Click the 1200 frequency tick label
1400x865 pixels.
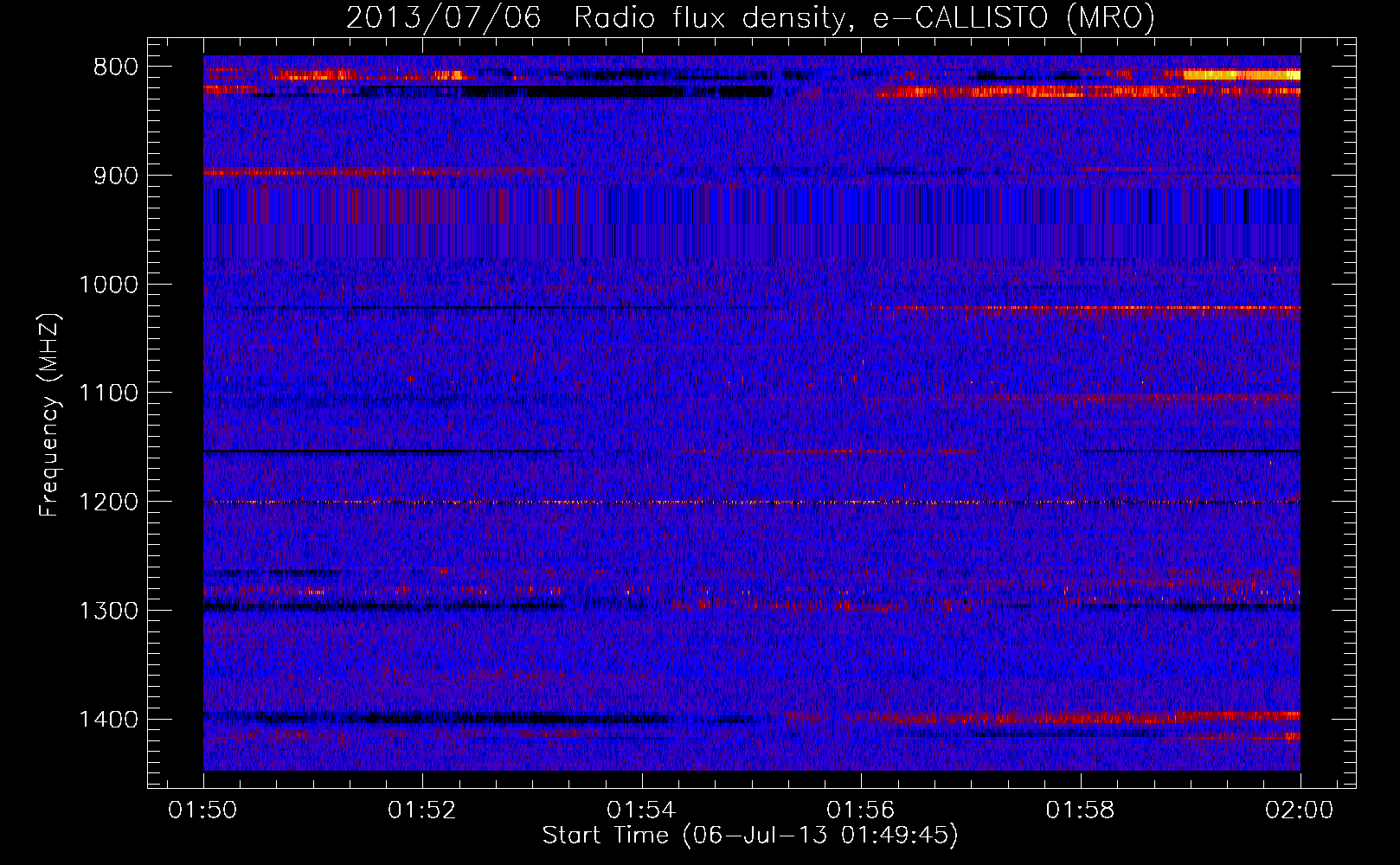[108, 503]
